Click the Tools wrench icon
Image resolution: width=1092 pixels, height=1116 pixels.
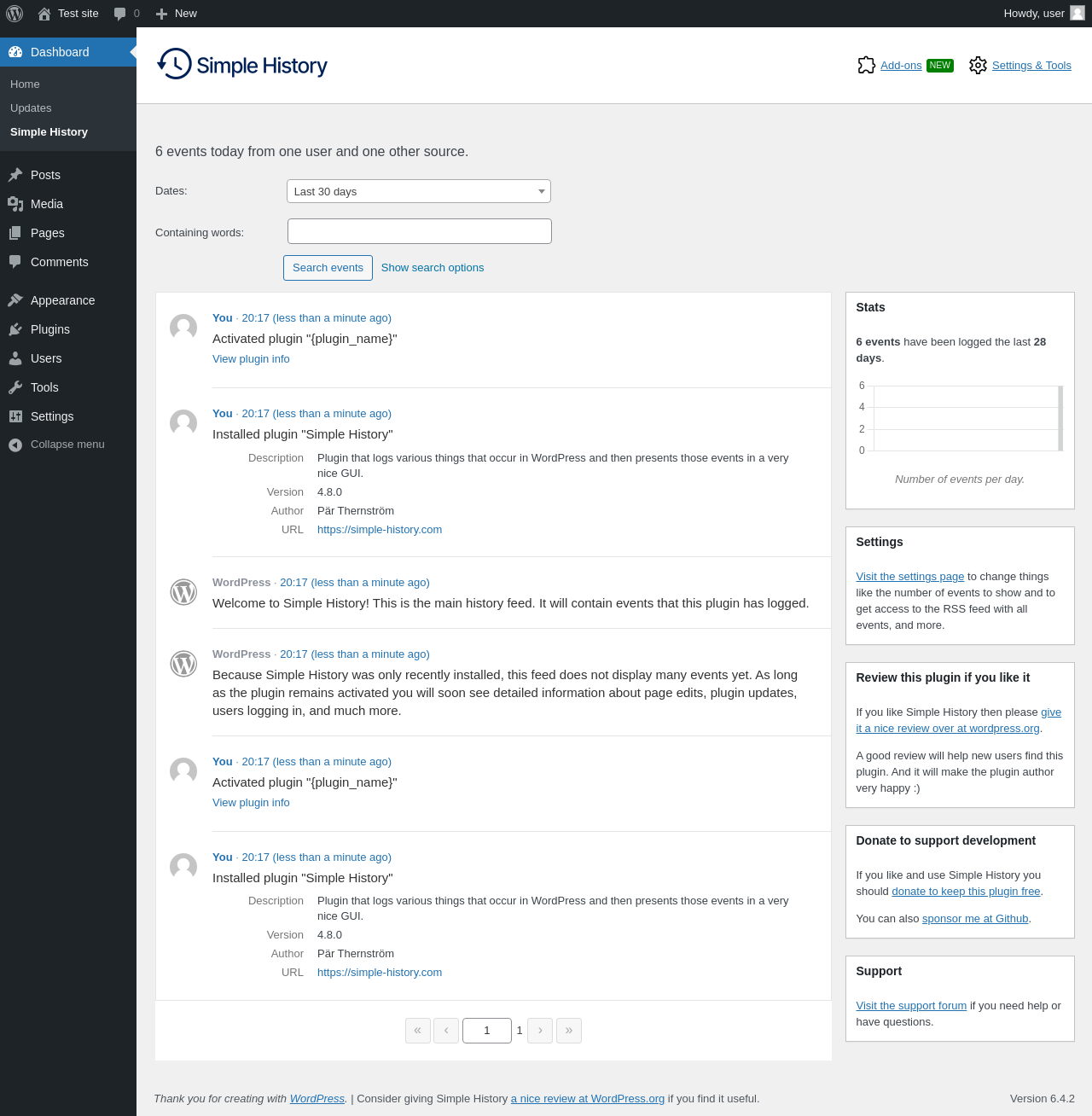15,387
